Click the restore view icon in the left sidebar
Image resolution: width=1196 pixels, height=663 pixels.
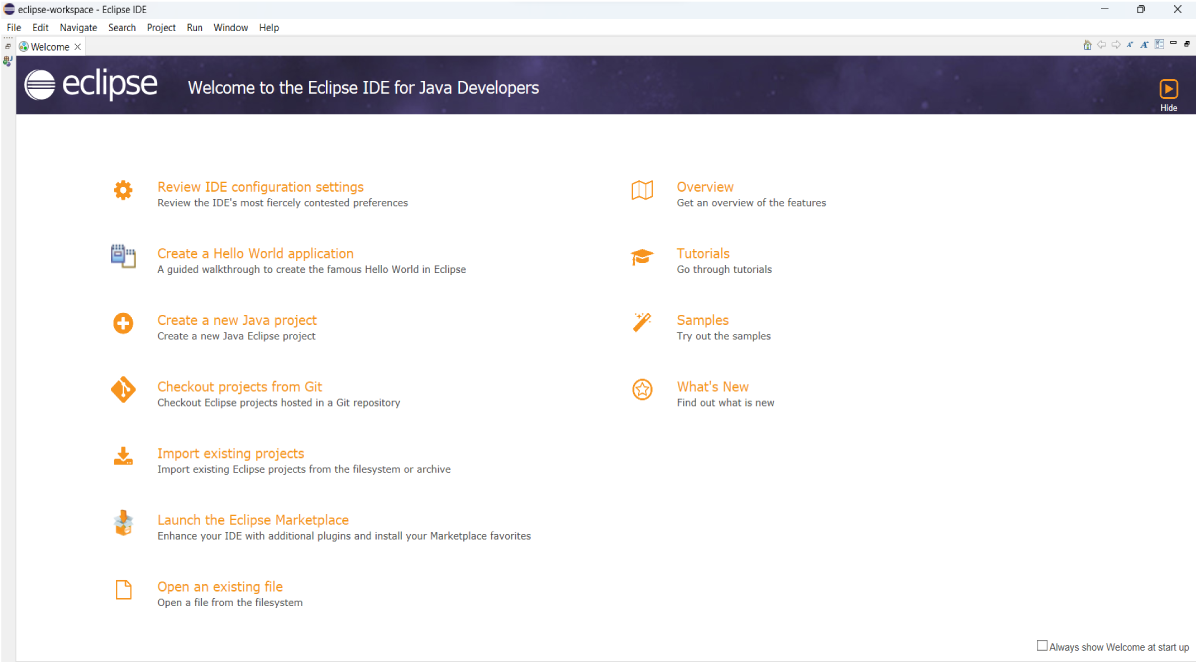7,45
